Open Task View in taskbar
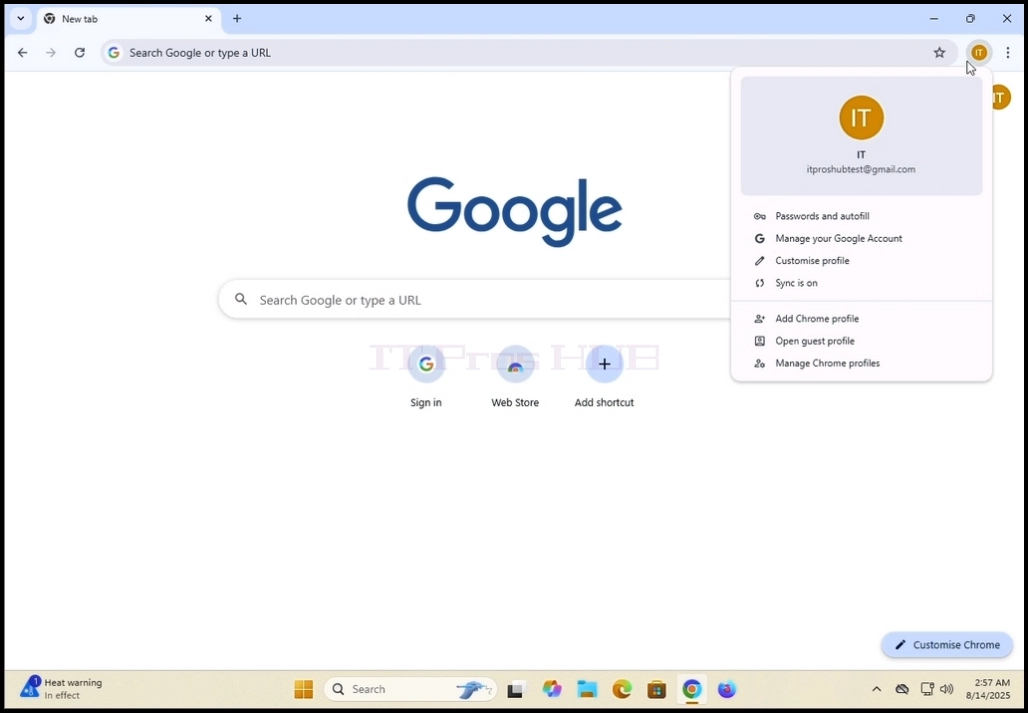1028x713 pixels. pos(515,689)
